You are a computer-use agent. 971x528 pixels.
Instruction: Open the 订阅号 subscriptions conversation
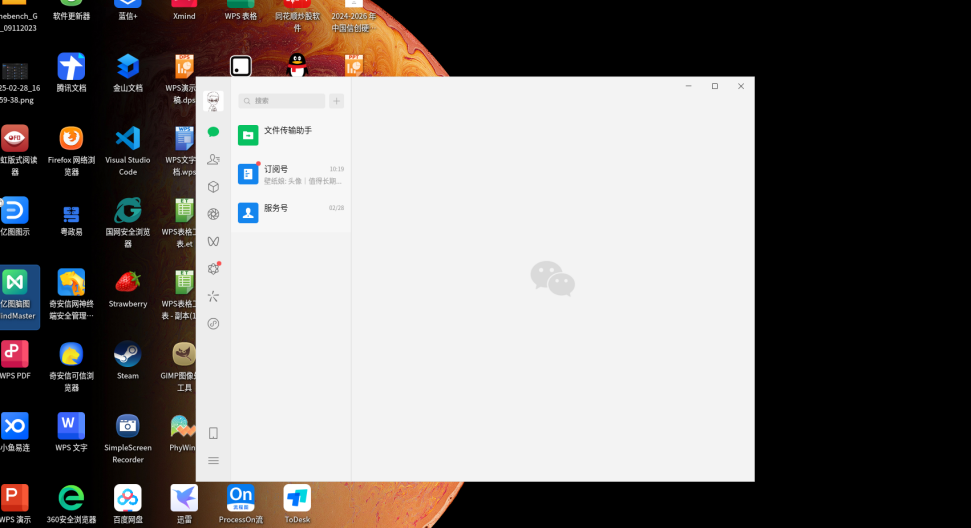[291, 174]
